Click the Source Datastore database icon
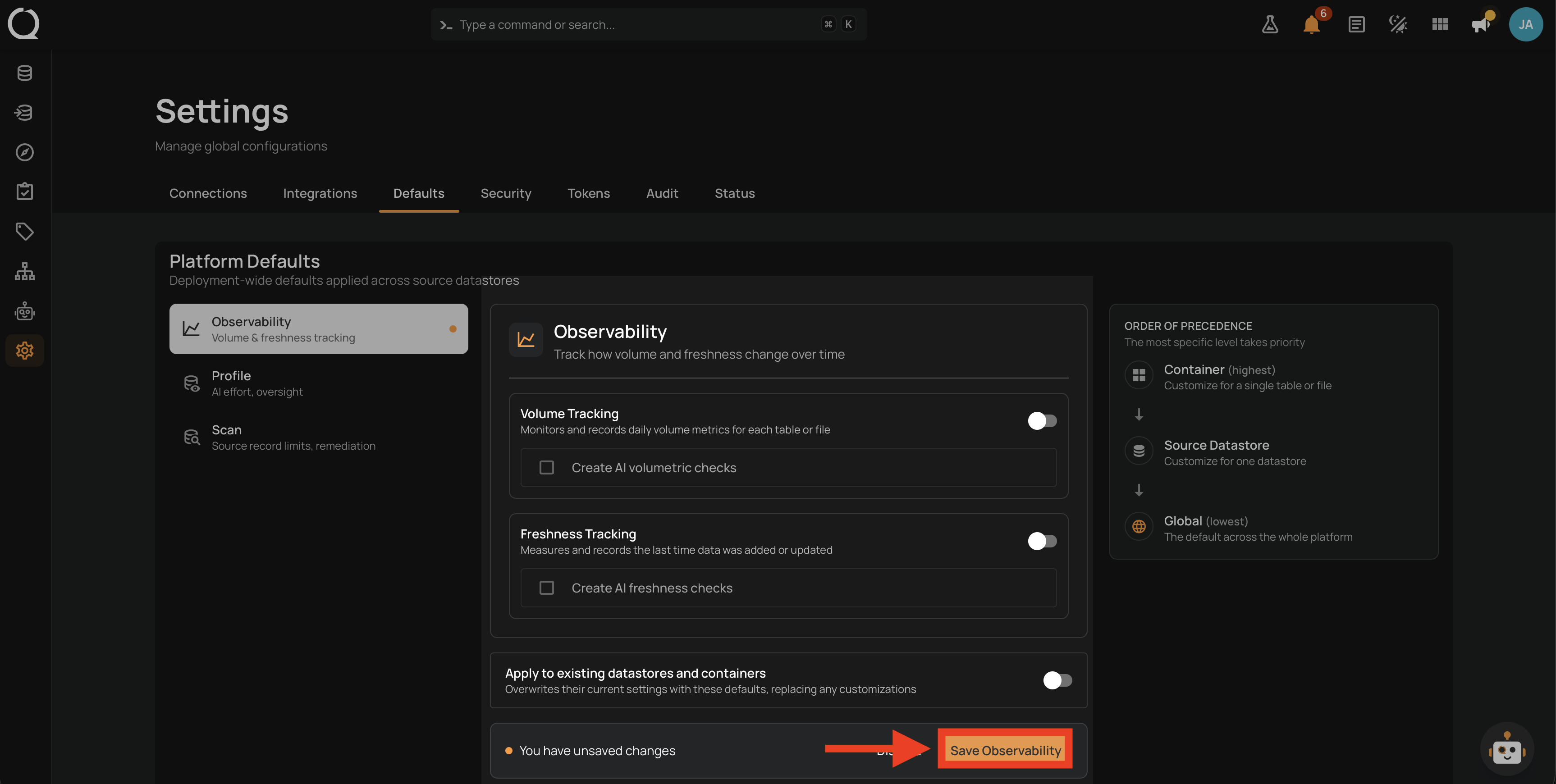Image resolution: width=1556 pixels, height=784 pixels. click(x=1139, y=451)
